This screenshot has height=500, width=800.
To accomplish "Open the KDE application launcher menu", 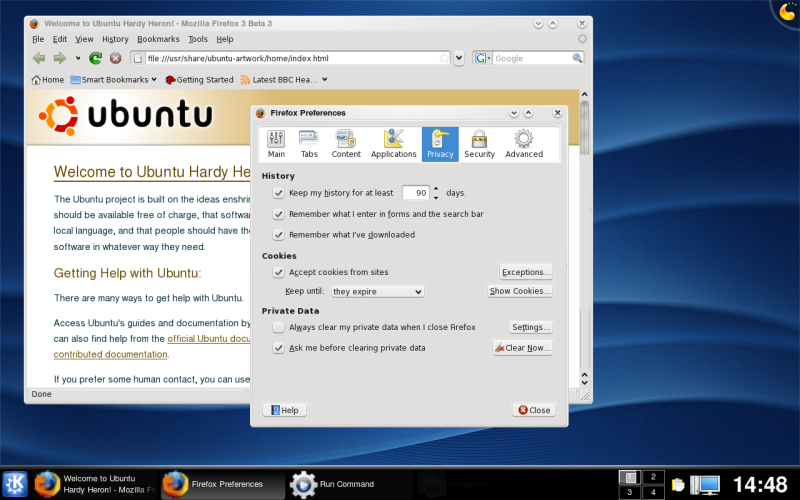I will tap(15, 484).
